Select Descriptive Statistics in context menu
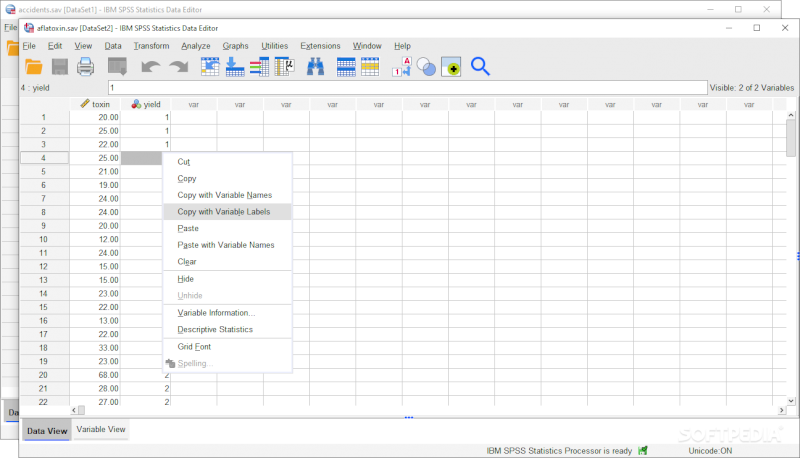Image resolution: width=800 pixels, height=458 pixels. 215,329
